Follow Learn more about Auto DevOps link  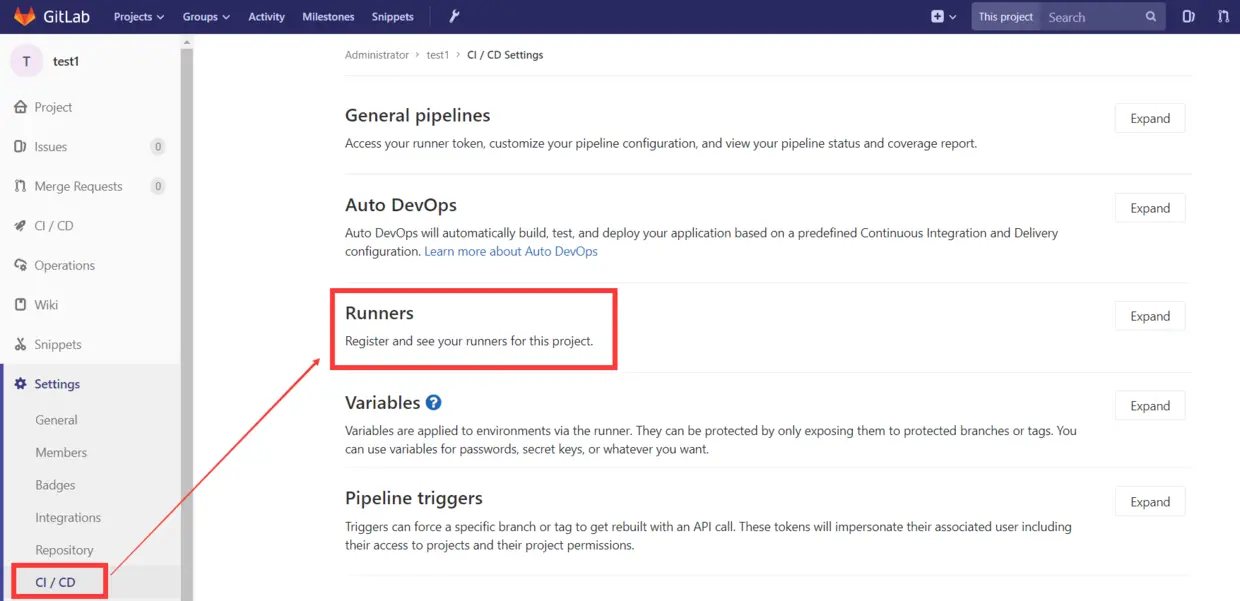coord(511,251)
